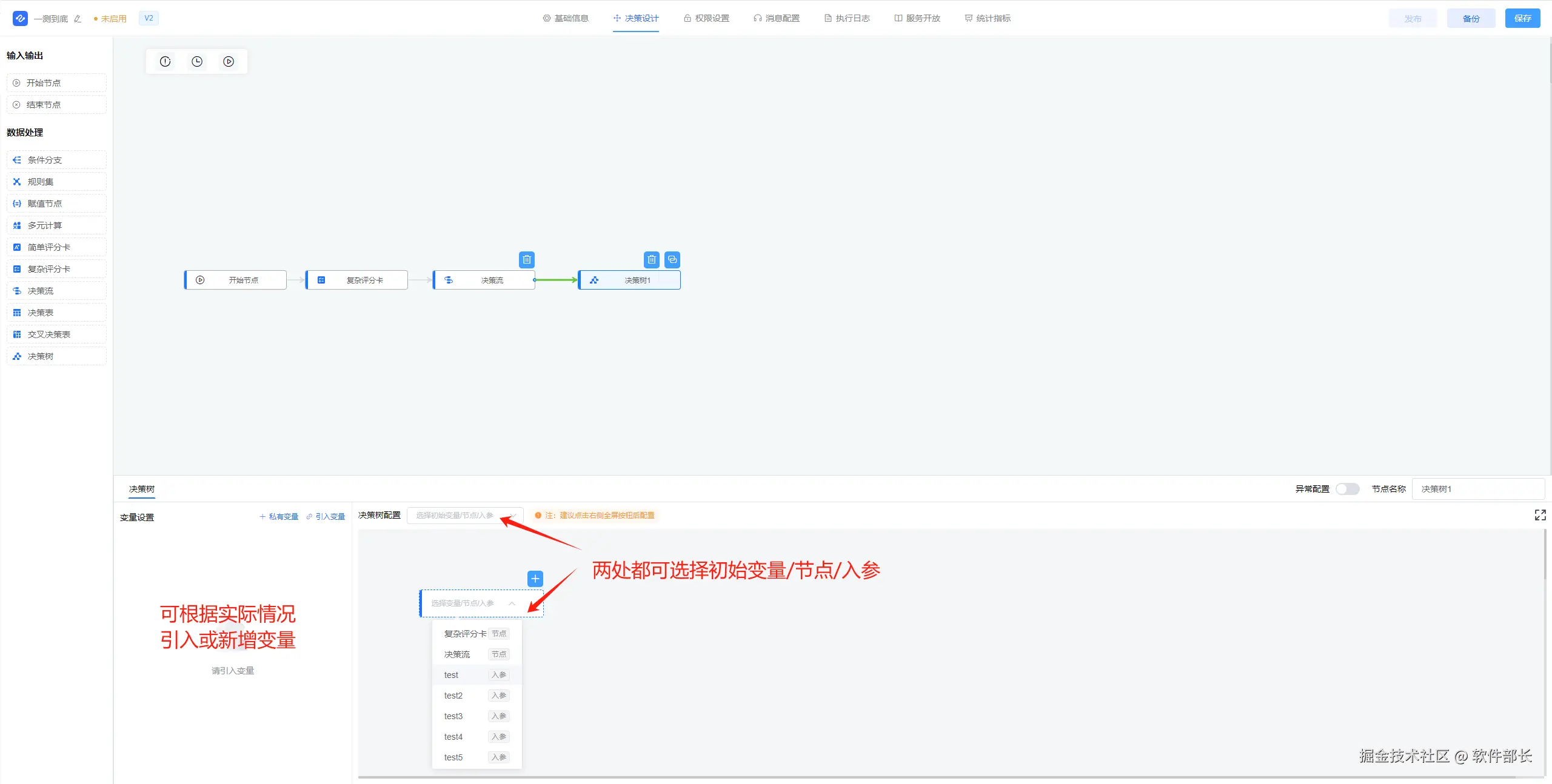
Task: Click copy icon above 决策树1 node
Action: pos(672,260)
